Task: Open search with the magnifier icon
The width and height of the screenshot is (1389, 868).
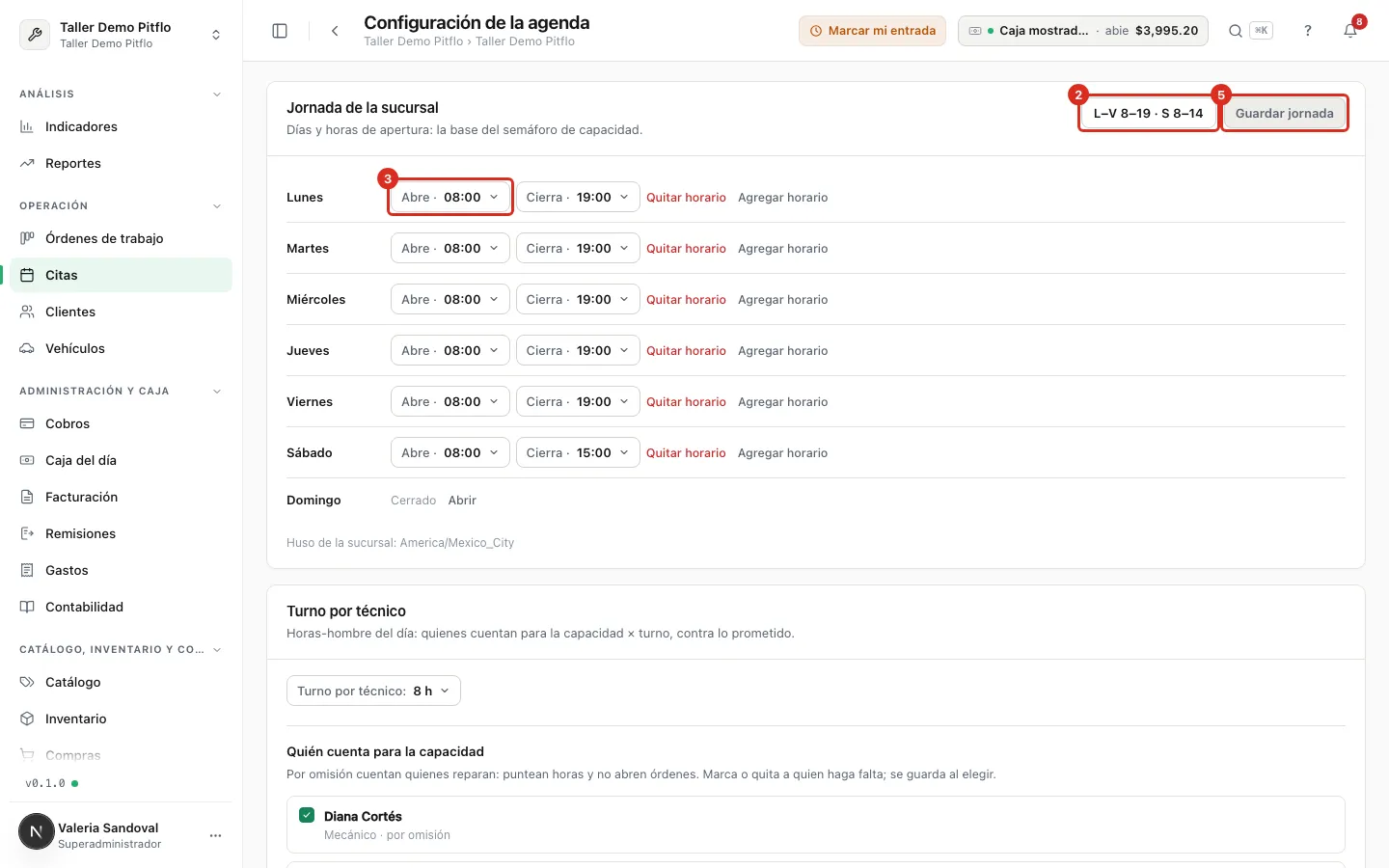Action: (1235, 31)
